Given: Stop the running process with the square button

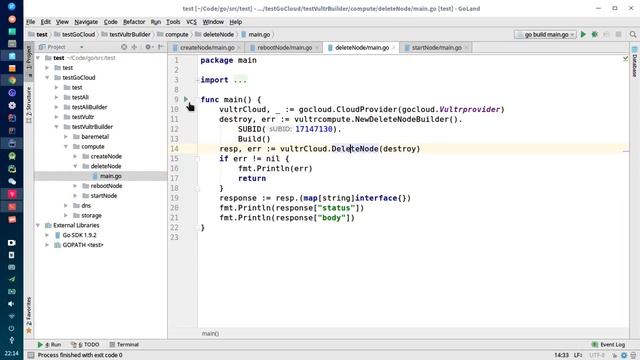Looking at the screenshot, I should pos(618,35).
